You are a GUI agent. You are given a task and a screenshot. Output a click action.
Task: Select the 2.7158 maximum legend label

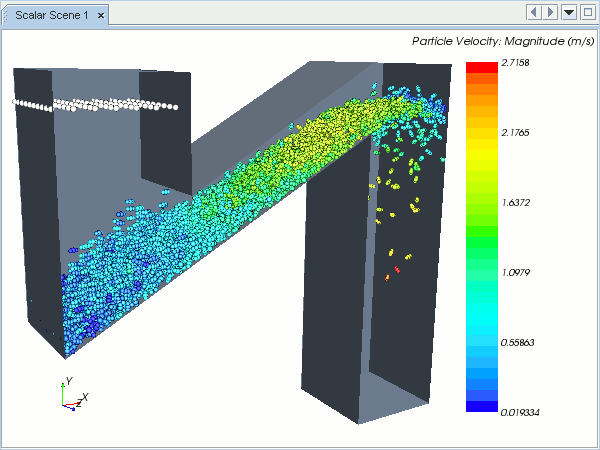(x=519, y=62)
